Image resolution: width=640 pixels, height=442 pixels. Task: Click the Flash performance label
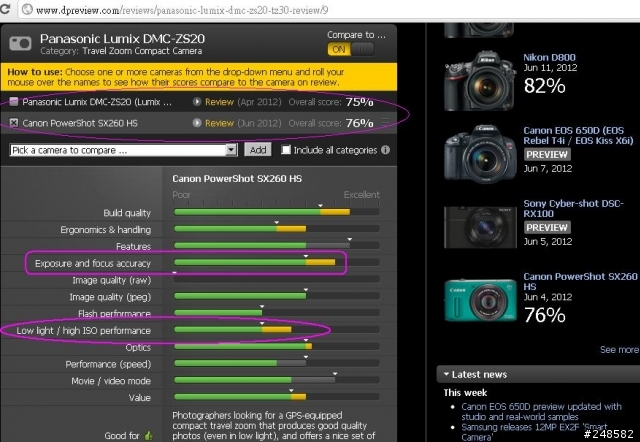click(114, 314)
